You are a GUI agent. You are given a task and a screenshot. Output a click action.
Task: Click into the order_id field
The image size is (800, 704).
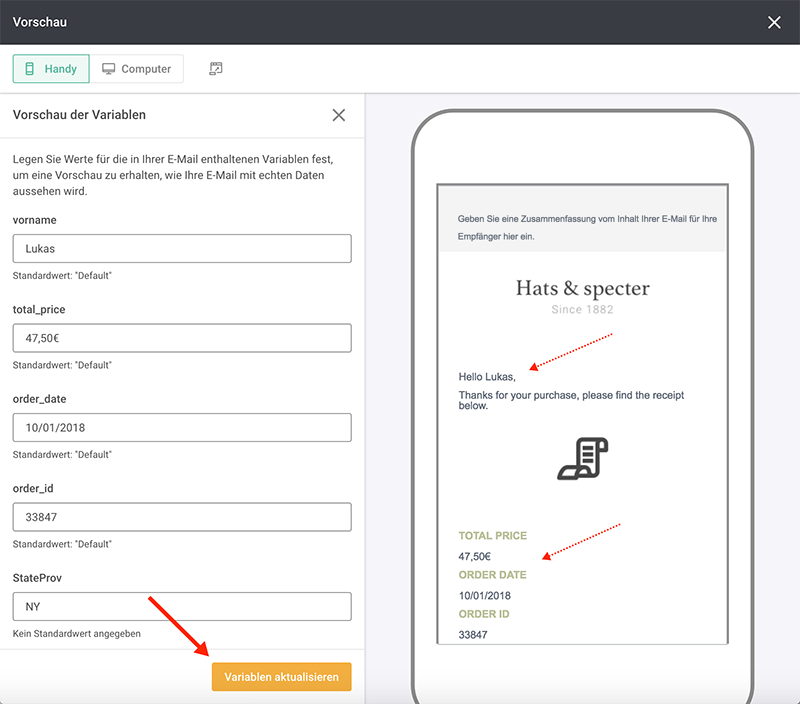click(182, 517)
